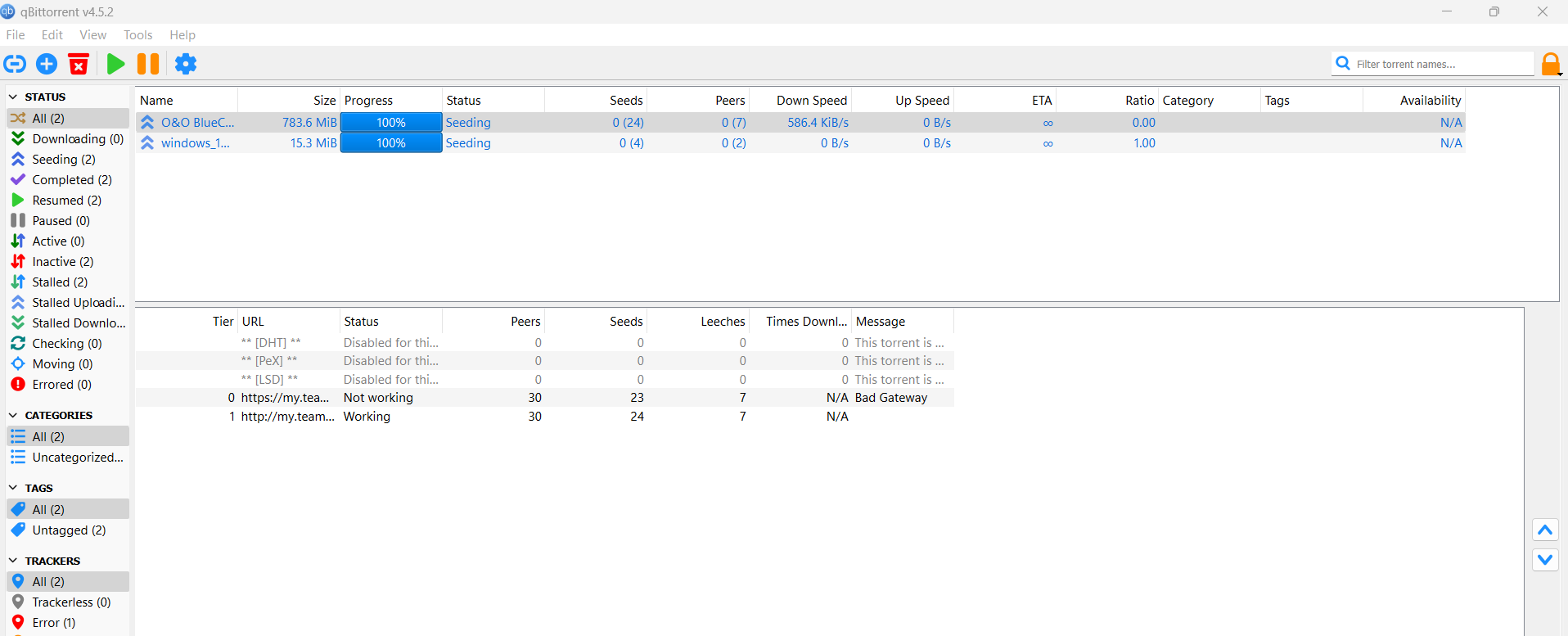Select the ** [DHT] ** tracker row
The image size is (1568, 636).
coord(544,343)
